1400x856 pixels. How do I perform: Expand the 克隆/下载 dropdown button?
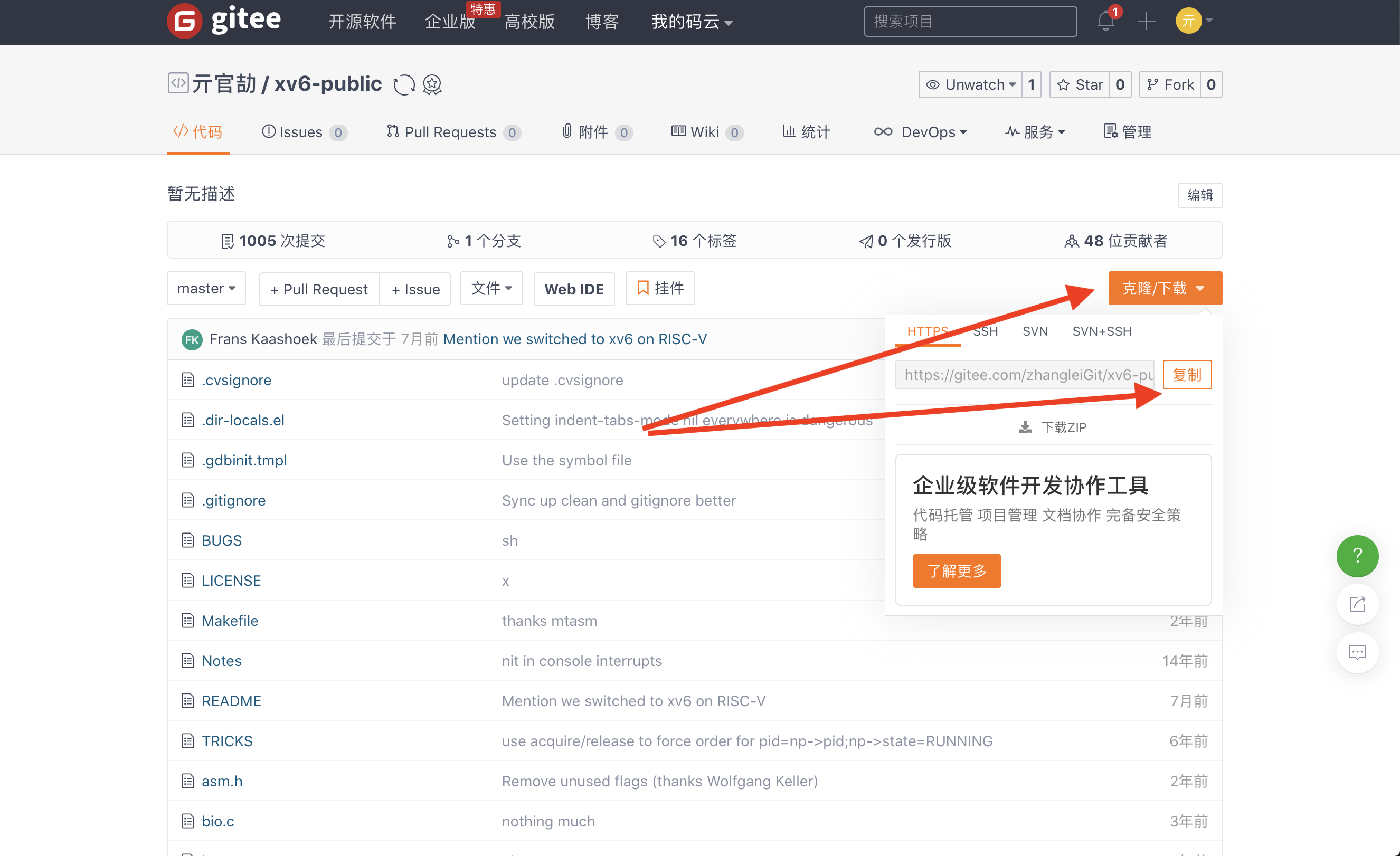point(1165,289)
